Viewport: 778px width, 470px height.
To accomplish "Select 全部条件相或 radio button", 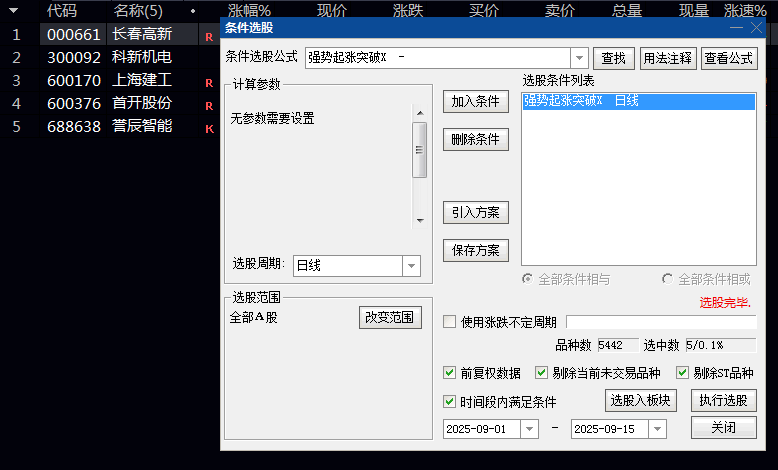I will pos(667,279).
